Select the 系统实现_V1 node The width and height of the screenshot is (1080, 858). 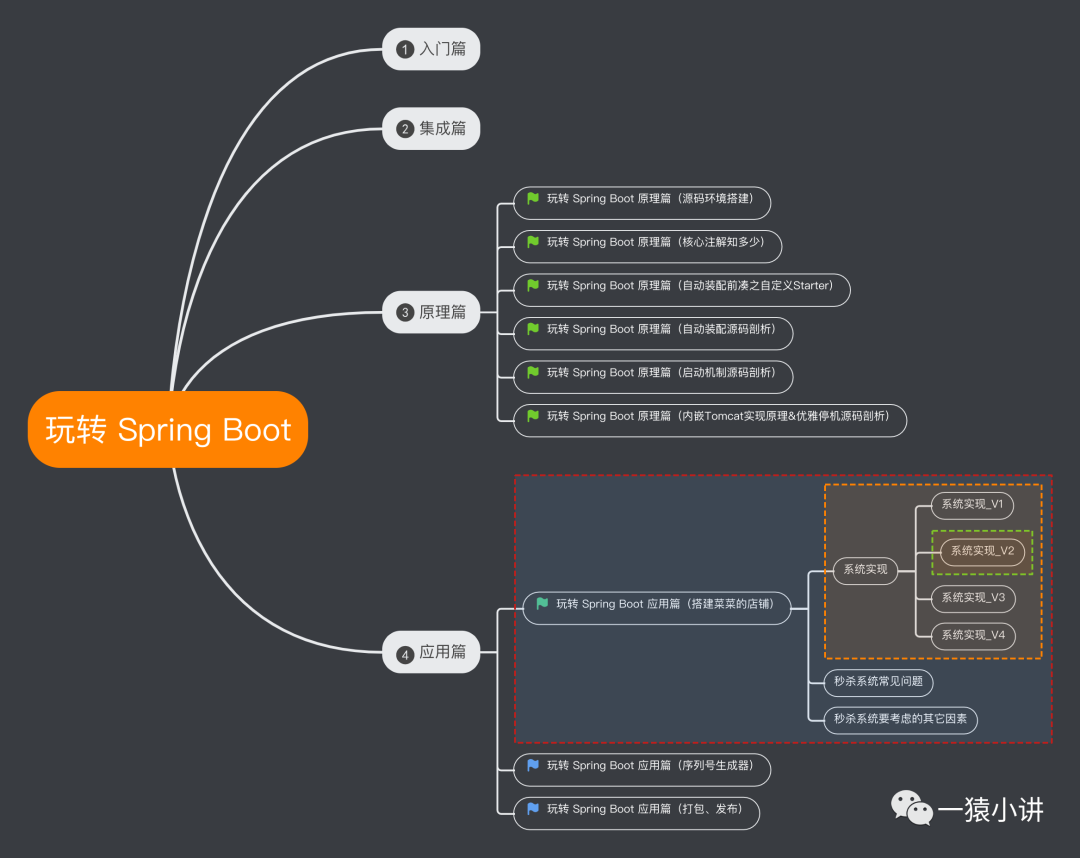coord(973,505)
